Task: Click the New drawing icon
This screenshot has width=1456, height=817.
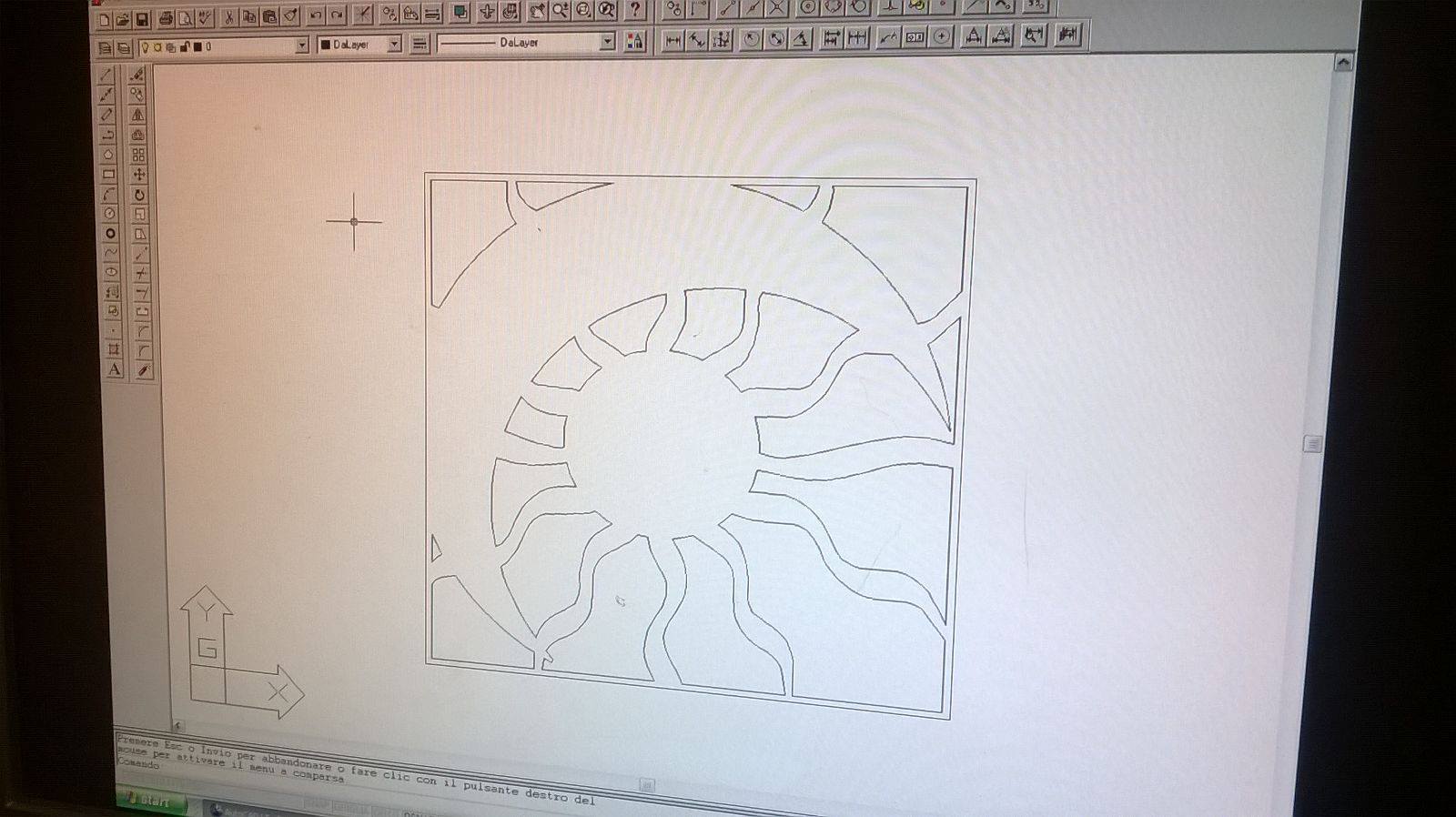Action: pyautogui.click(x=103, y=20)
